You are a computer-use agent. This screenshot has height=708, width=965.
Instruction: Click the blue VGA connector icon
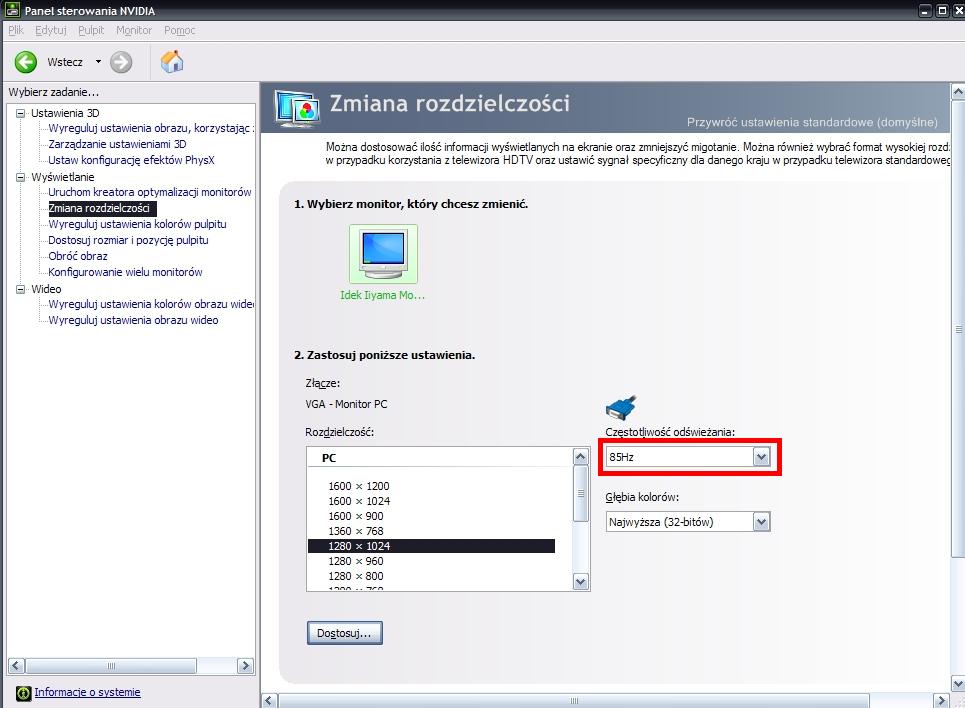point(621,408)
